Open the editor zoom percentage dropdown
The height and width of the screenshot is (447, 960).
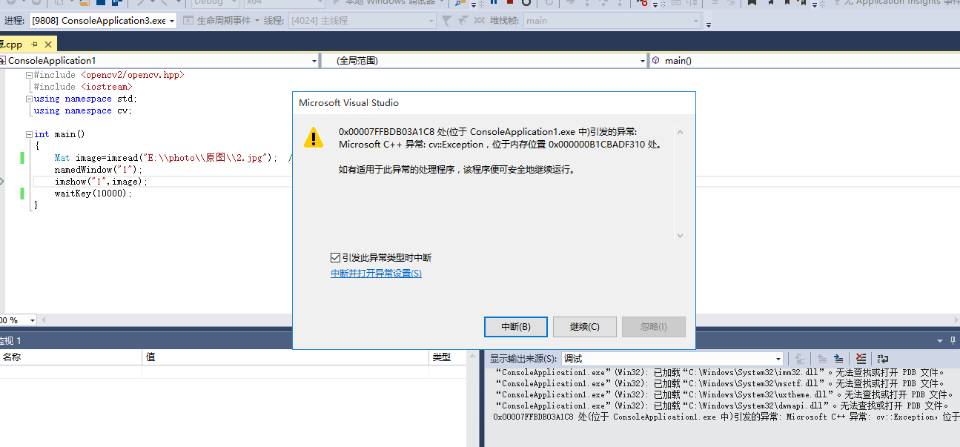click(x=32, y=320)
